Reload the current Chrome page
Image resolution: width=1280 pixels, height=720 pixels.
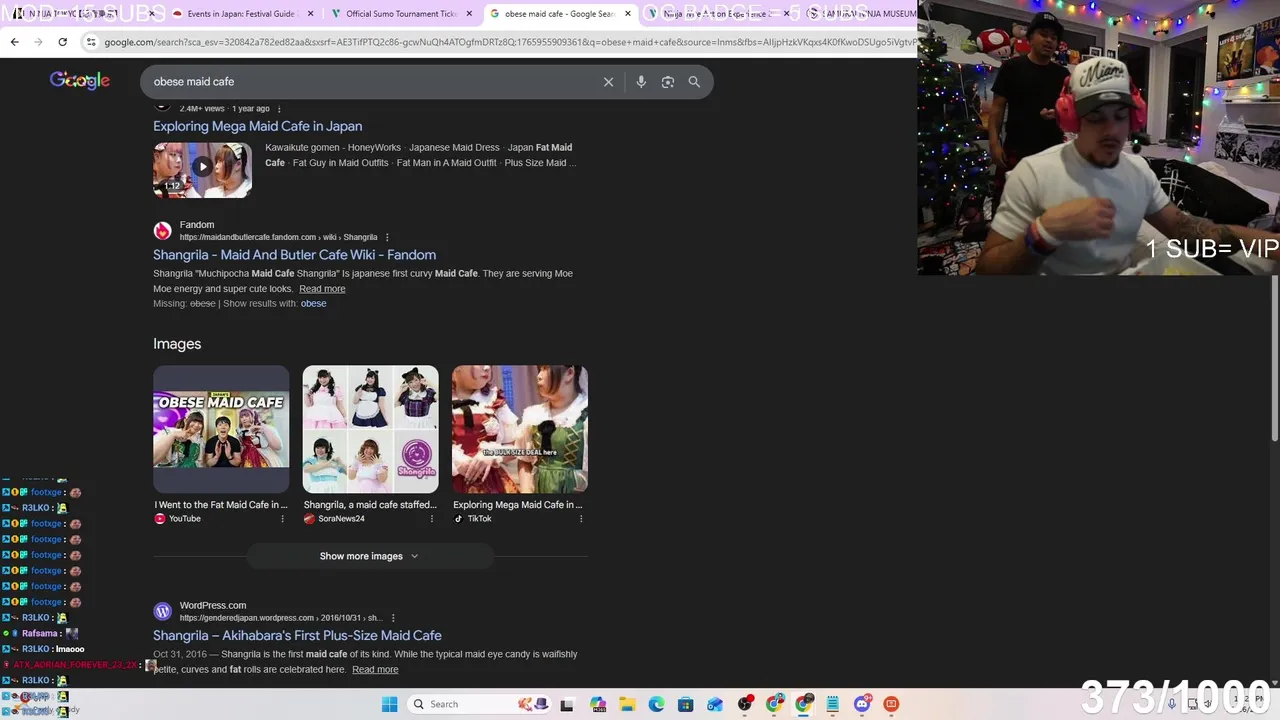62,42
